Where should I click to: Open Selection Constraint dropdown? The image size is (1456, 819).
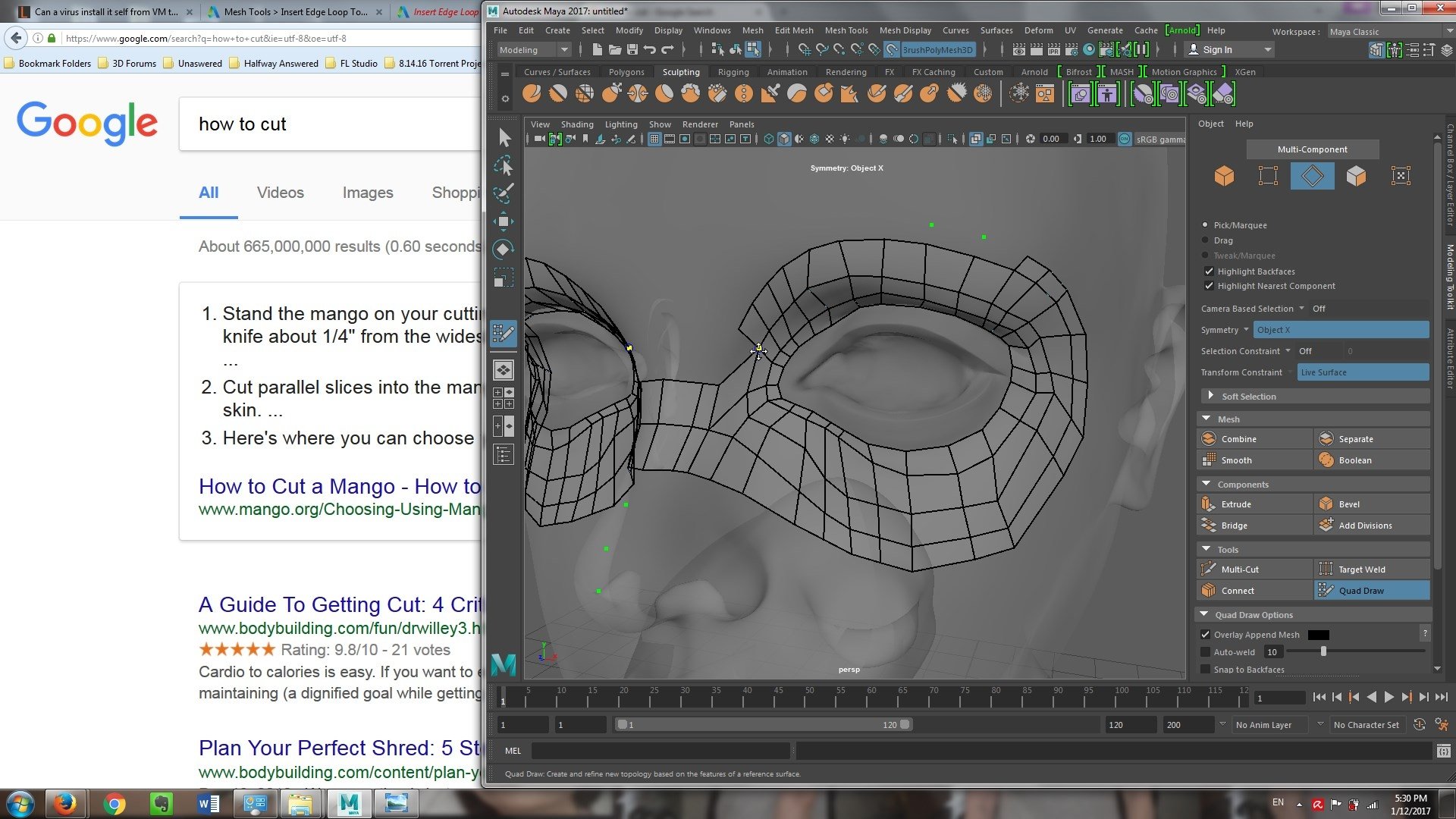click(1288, 350)
